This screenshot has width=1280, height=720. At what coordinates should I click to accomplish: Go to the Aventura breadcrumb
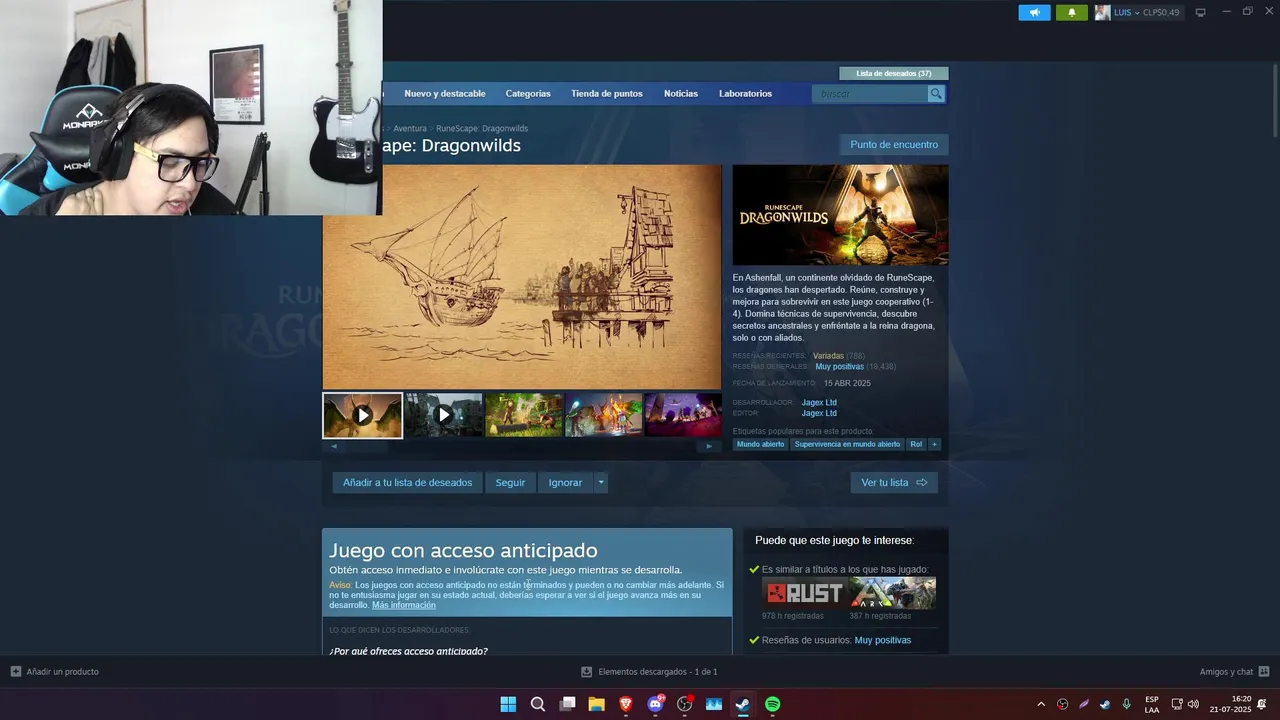(410, 128)
